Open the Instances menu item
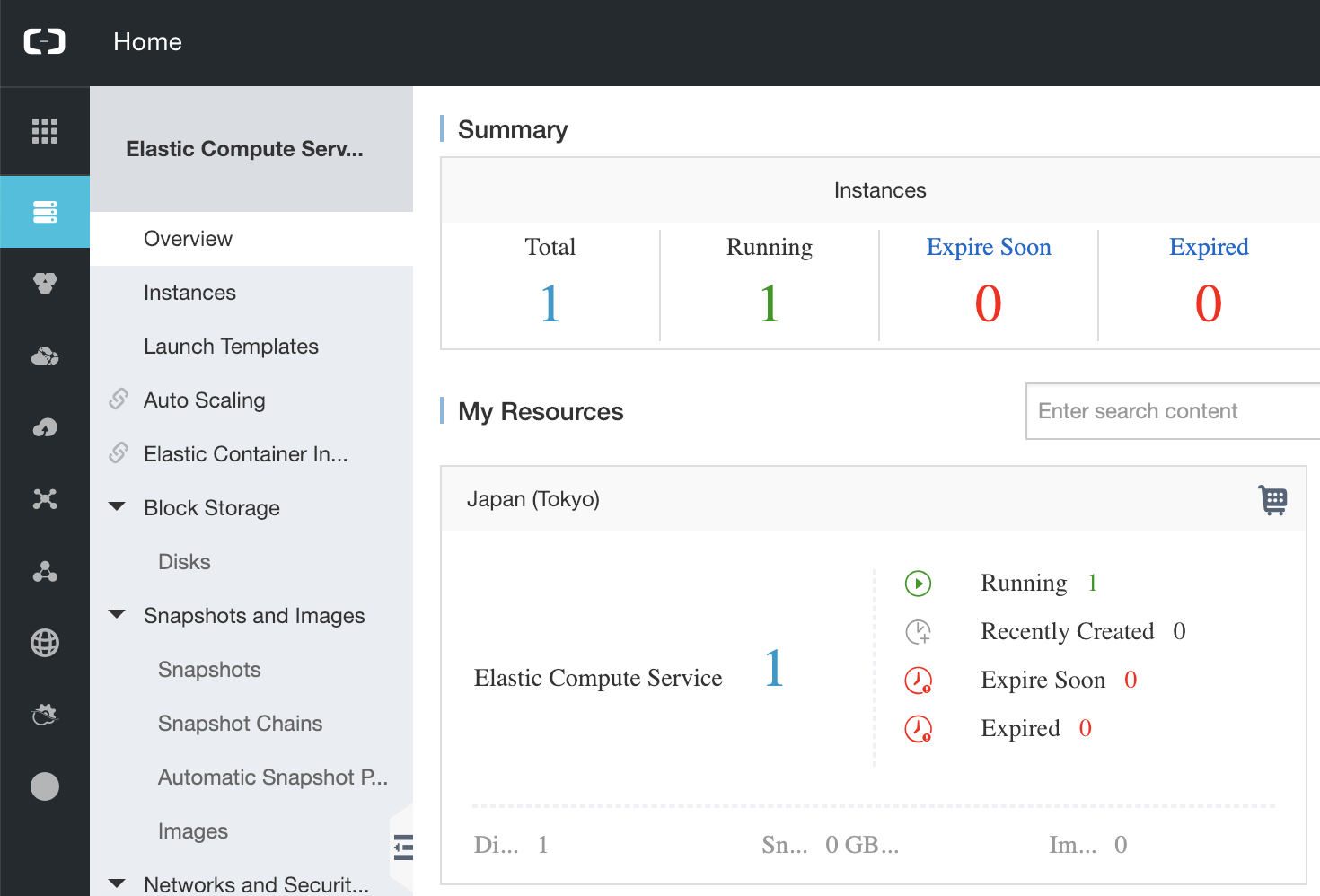Viewport: 1320px width, 896px height. pos(189,293)
